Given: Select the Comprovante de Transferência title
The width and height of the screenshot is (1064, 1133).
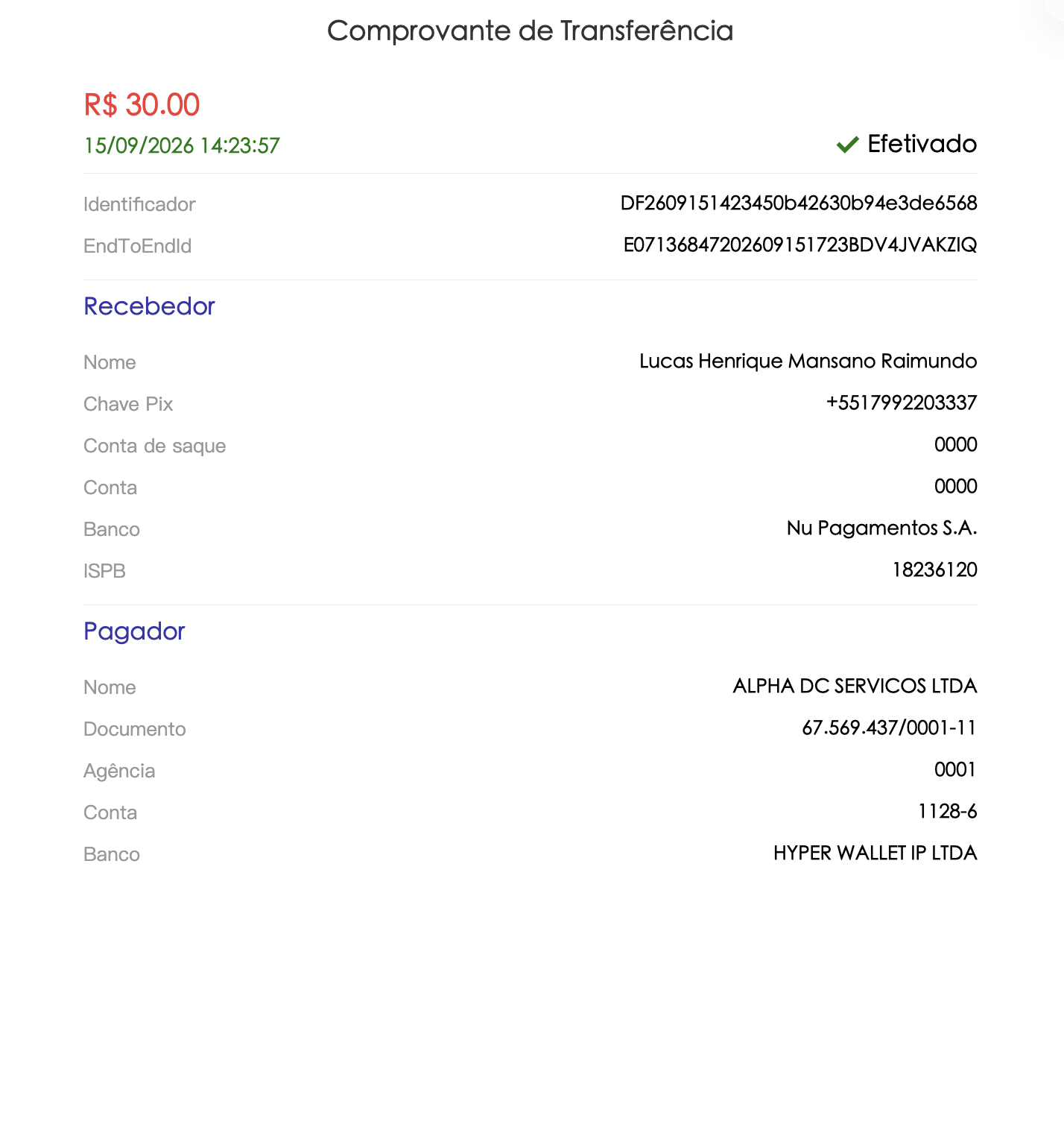Looking at the screenshot, I should (x=531, y=31).
